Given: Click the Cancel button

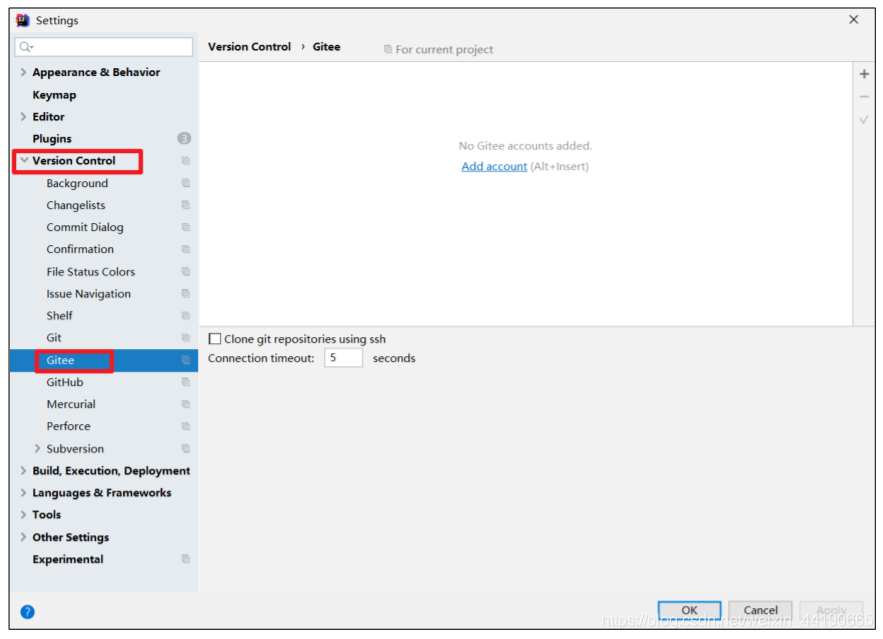Looking at the screenshot, I should 760,610.
